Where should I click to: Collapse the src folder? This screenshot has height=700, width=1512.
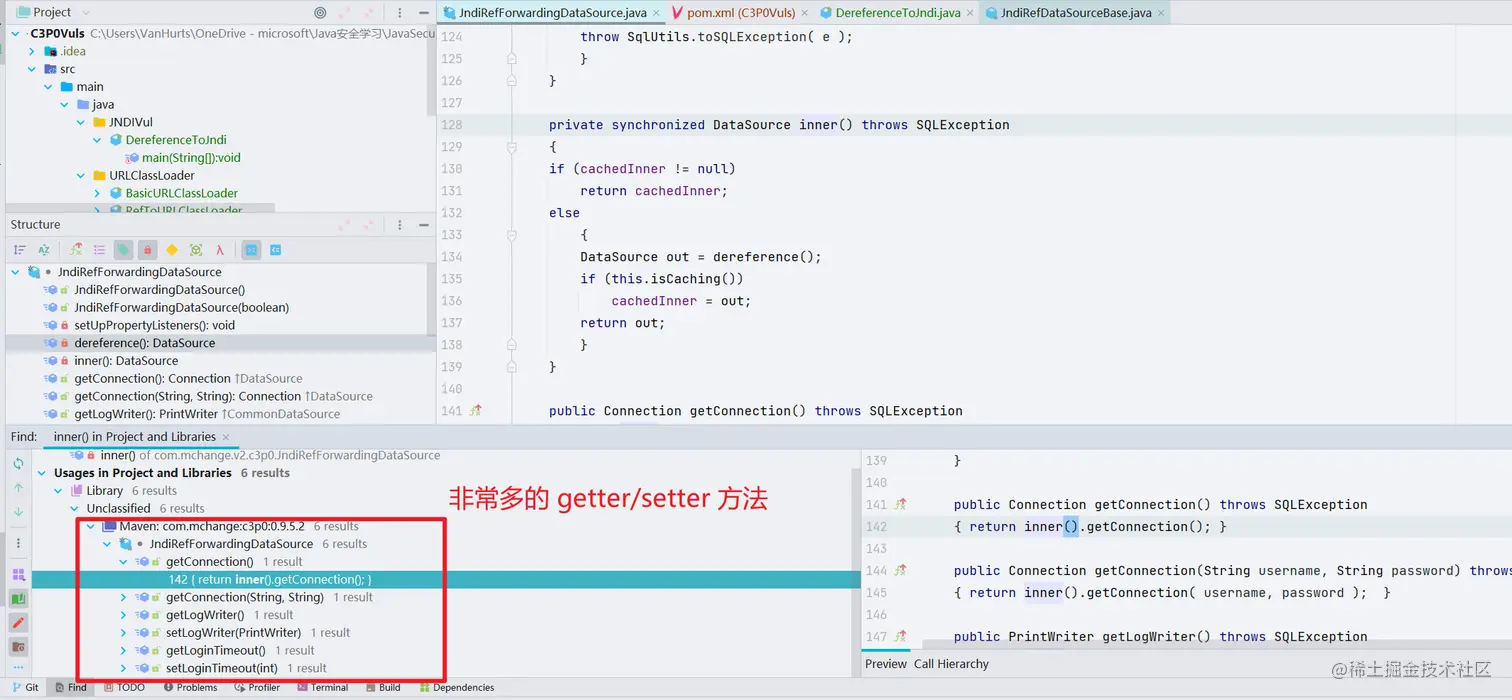pos(32,69)
